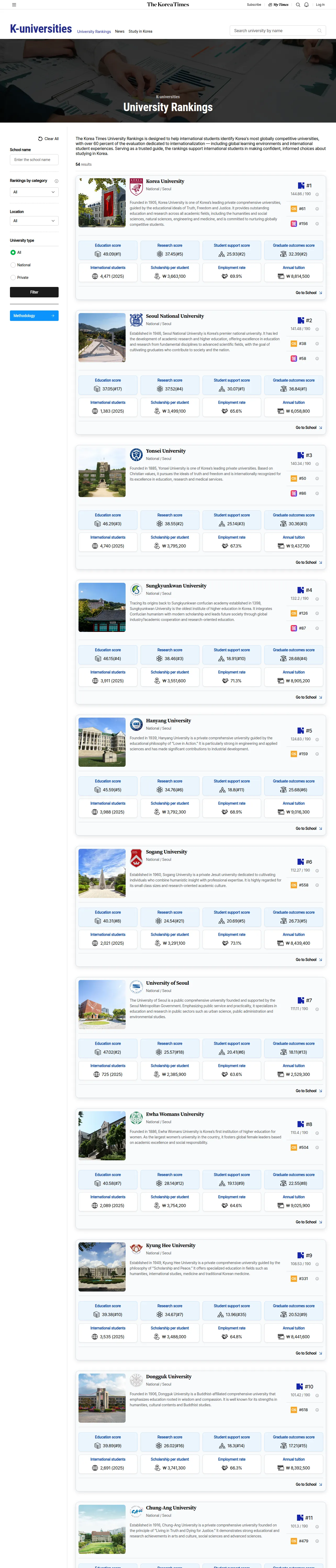This screenshot has height=1568, width=336.
Task: Click the info icon beside QS rank #50
Action: (x=317, y=479)
